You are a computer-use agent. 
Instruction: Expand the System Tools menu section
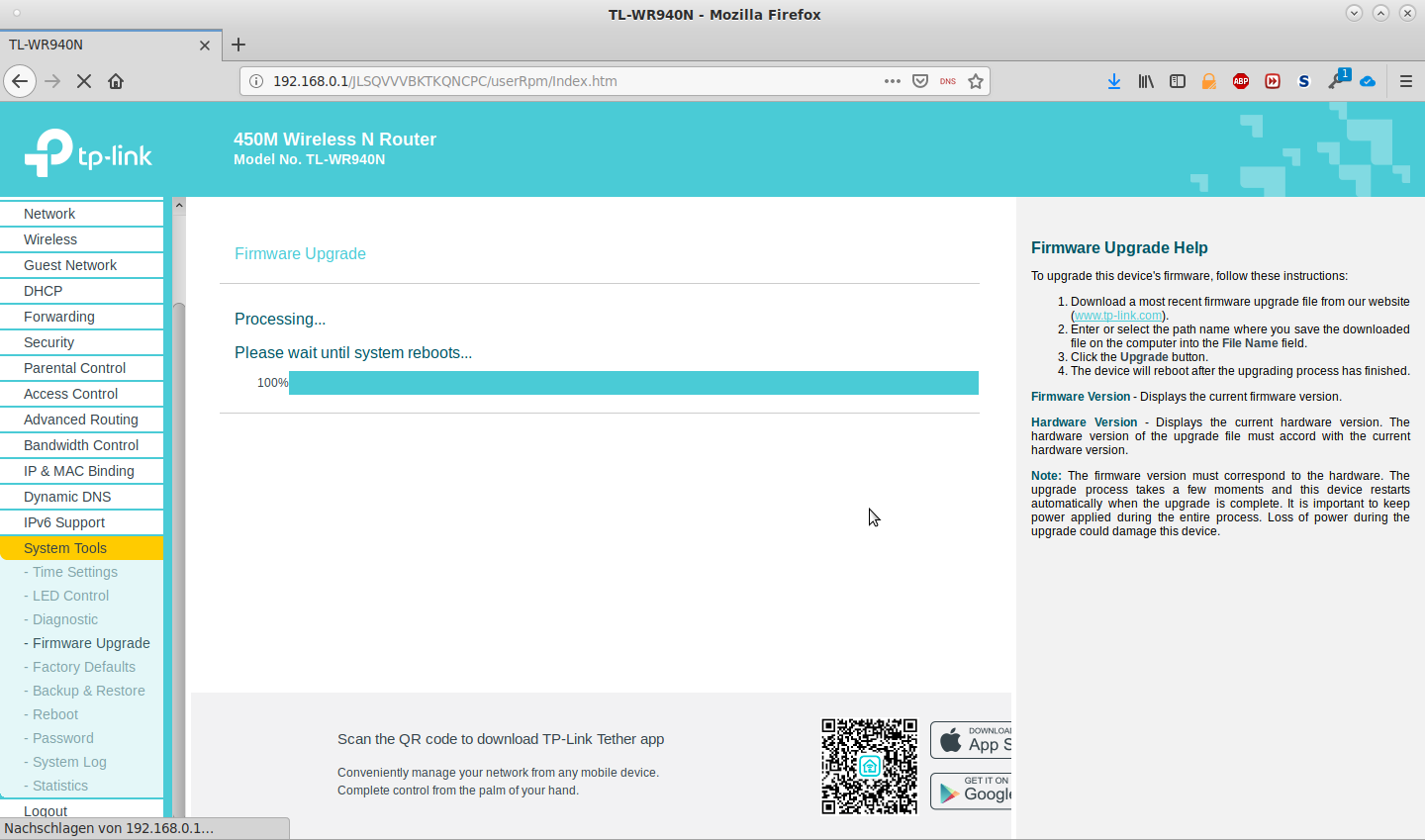(x=65, y=548)
